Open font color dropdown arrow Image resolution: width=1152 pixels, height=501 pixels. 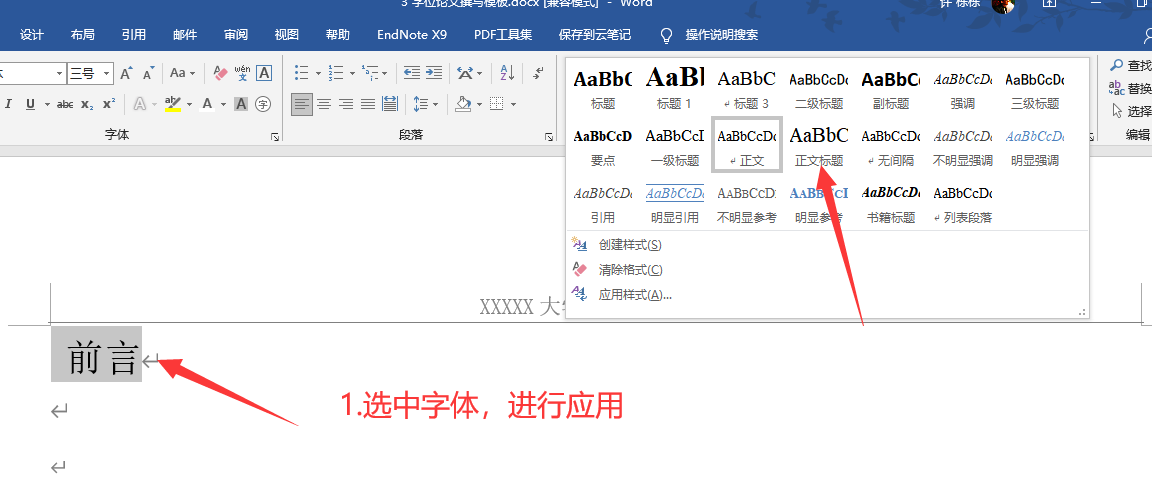pyautogui.click(x=223, y=104)
